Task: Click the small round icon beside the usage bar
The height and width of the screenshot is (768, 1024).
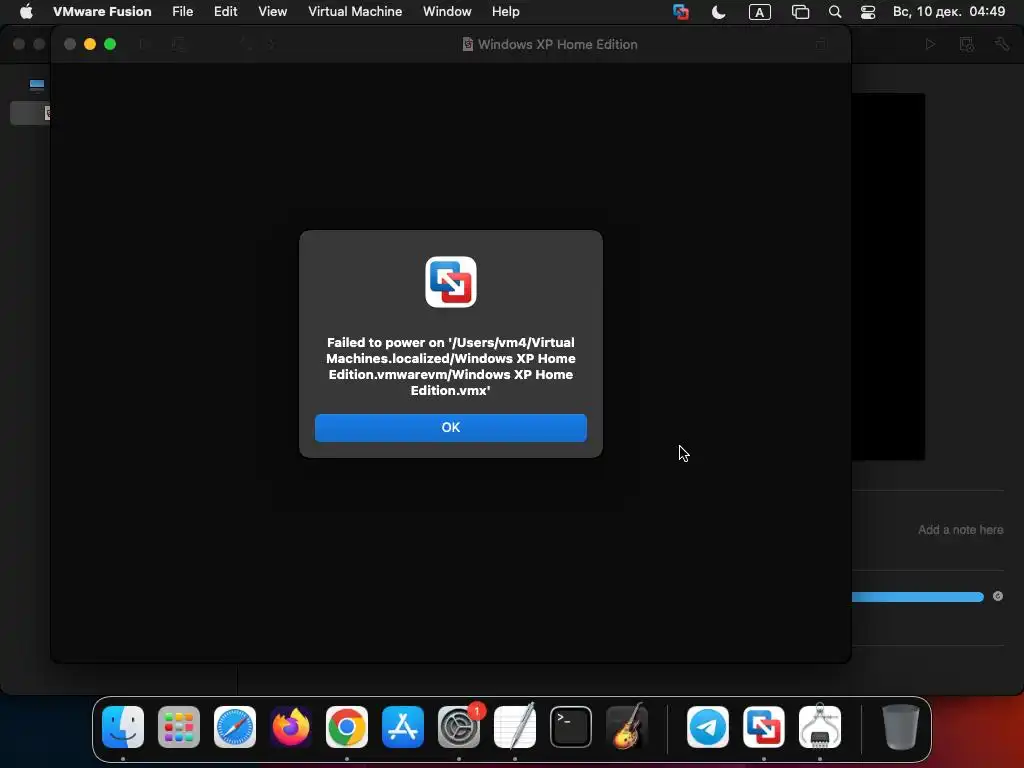Action: pyautogui.click(x=998, y=596)
